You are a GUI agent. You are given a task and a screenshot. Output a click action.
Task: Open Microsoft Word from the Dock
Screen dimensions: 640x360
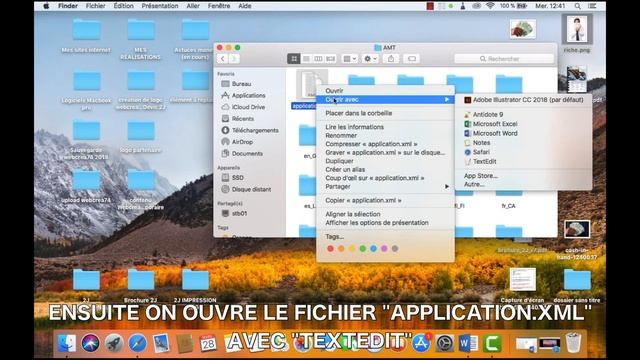tap(468, 343)
